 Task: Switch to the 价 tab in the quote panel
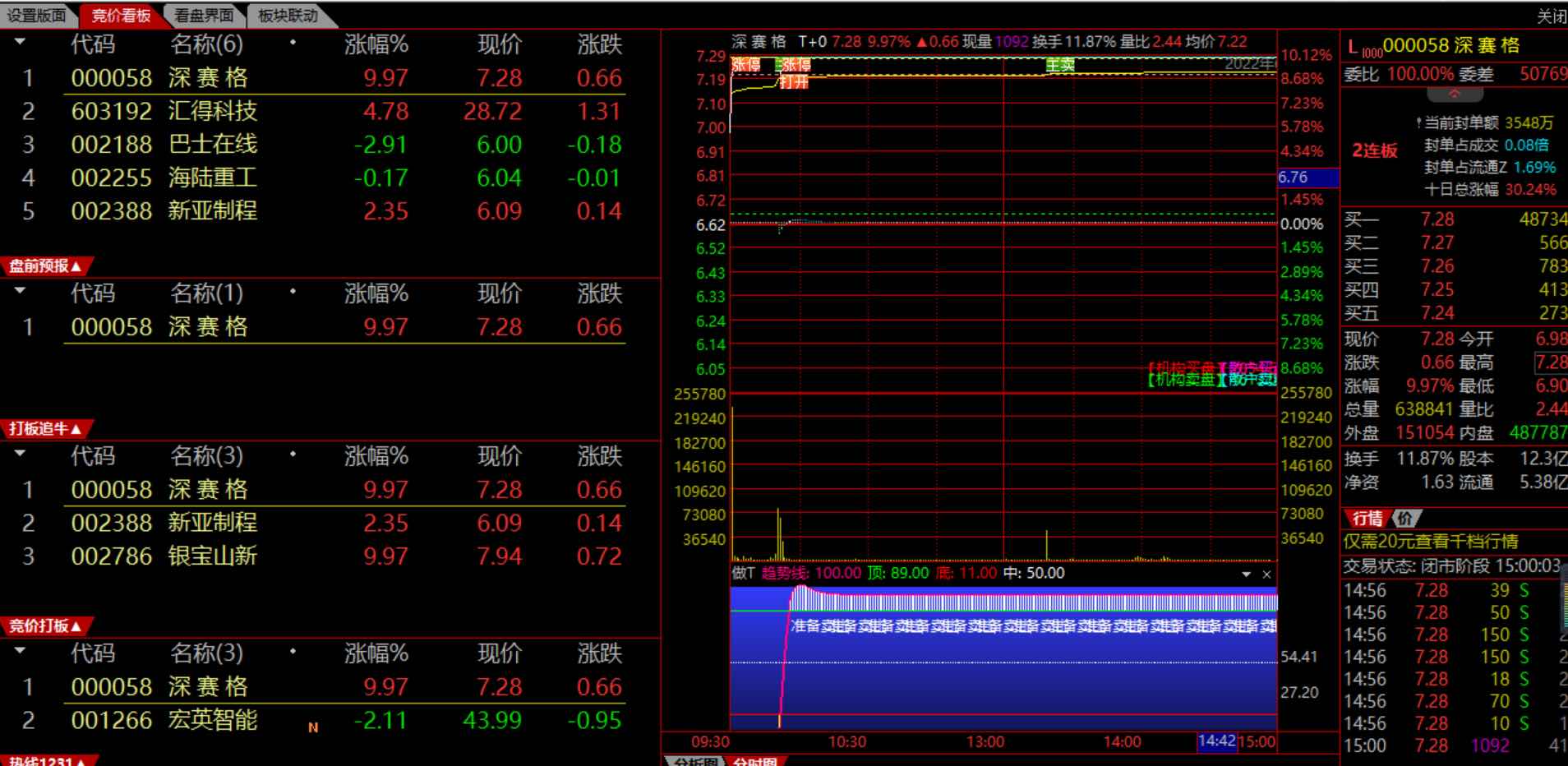[1404, 518]
